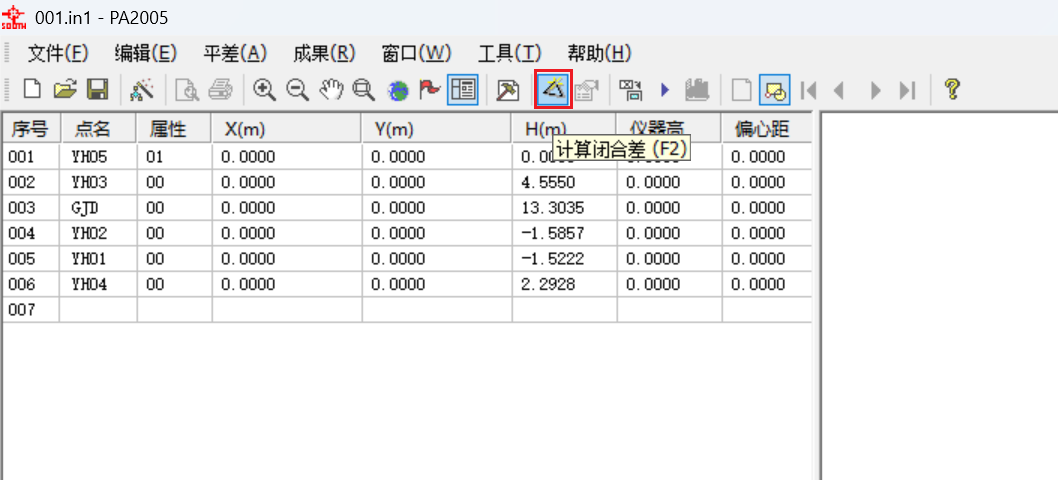This screenshot has height=480, width=1058.
Task: Select point name cell YH05
Action: click(99, 157)
